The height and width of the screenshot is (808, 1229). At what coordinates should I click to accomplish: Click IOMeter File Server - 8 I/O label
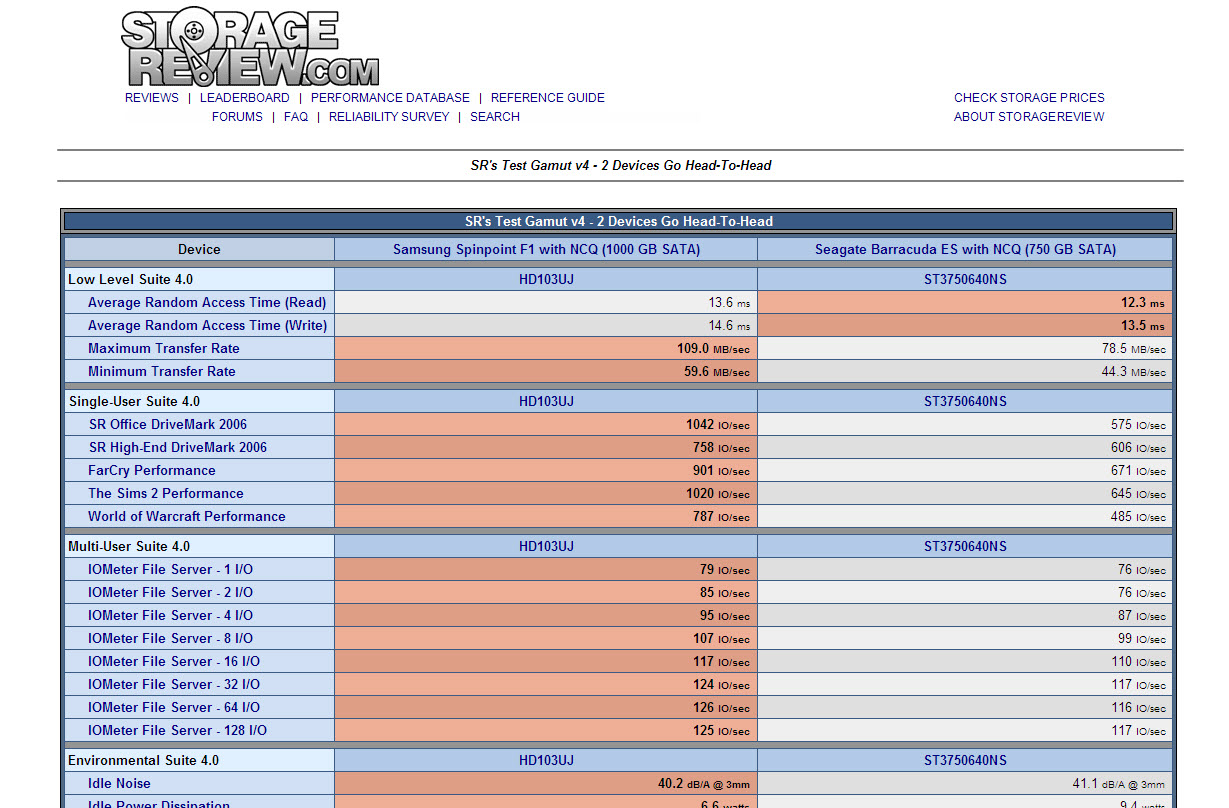click(171, 638)
